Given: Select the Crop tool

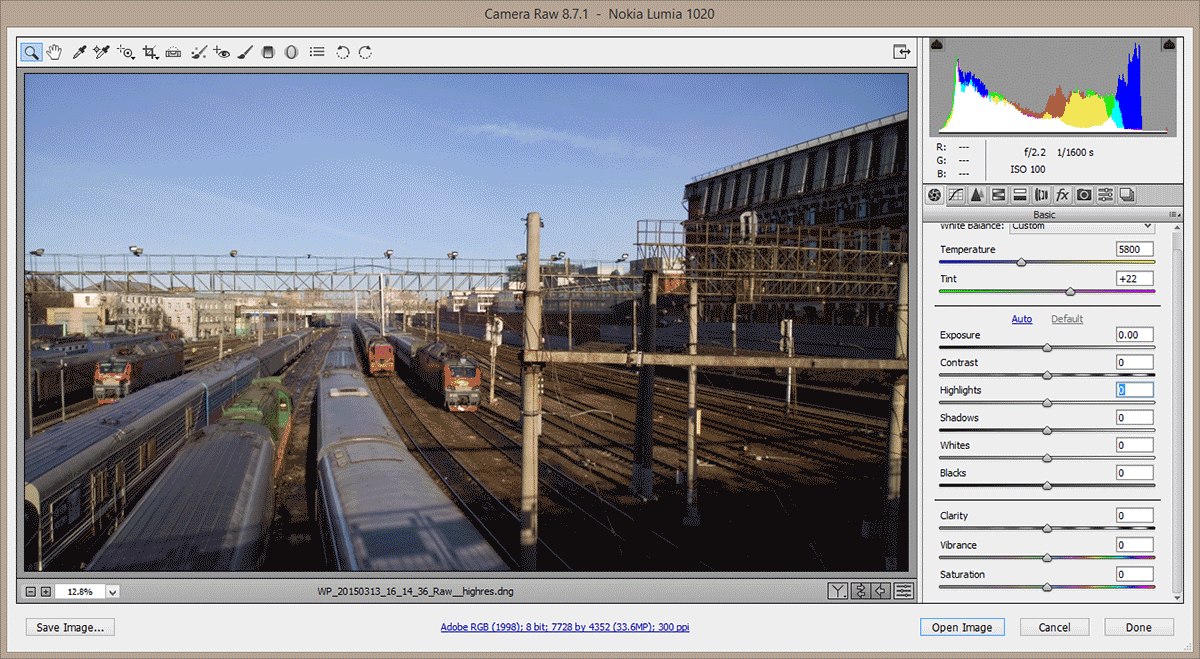Looking at the screenshot, I should tap(150, 52).
